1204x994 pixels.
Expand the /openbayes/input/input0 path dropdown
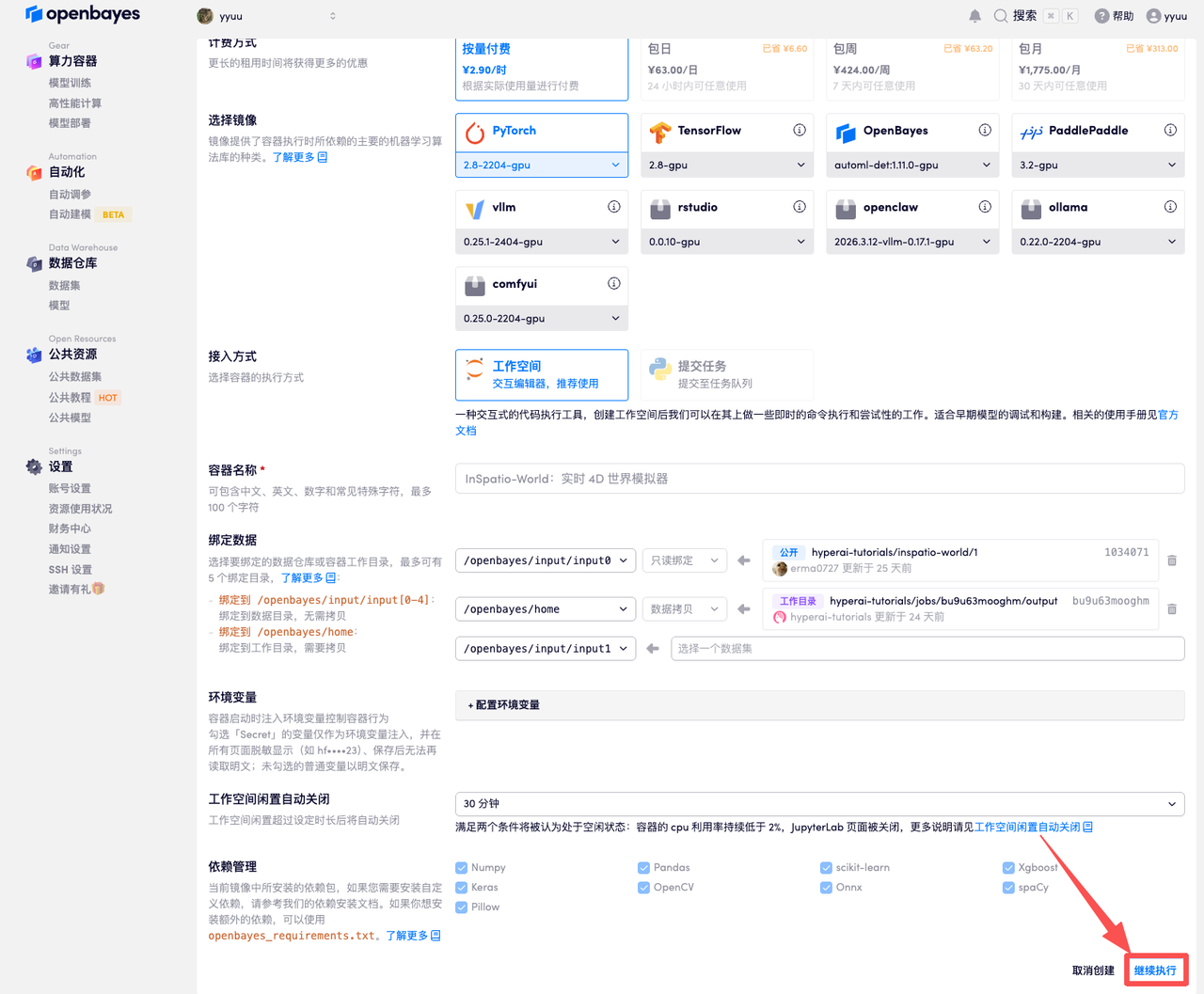546,560
